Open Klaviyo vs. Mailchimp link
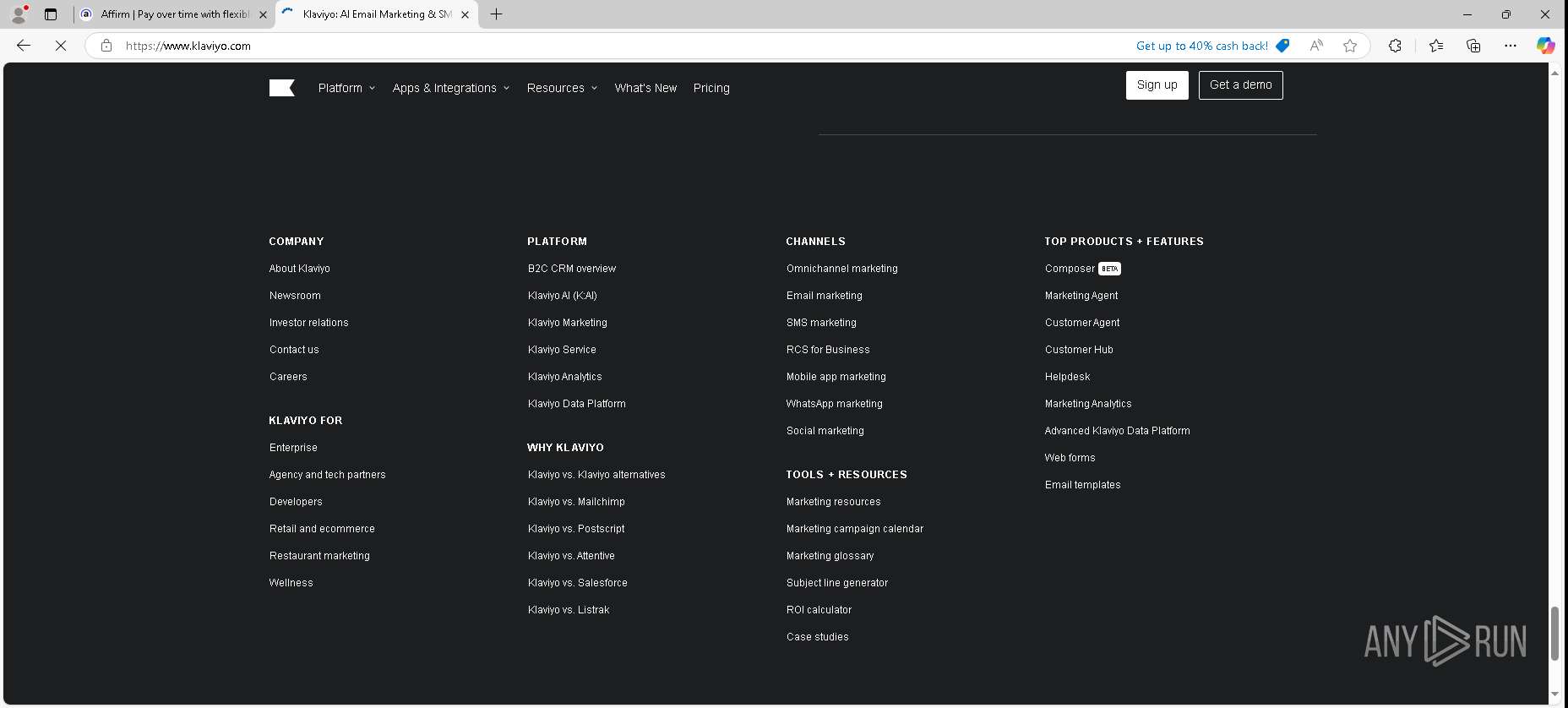1568x708 pixels. [x=576, y=502]
